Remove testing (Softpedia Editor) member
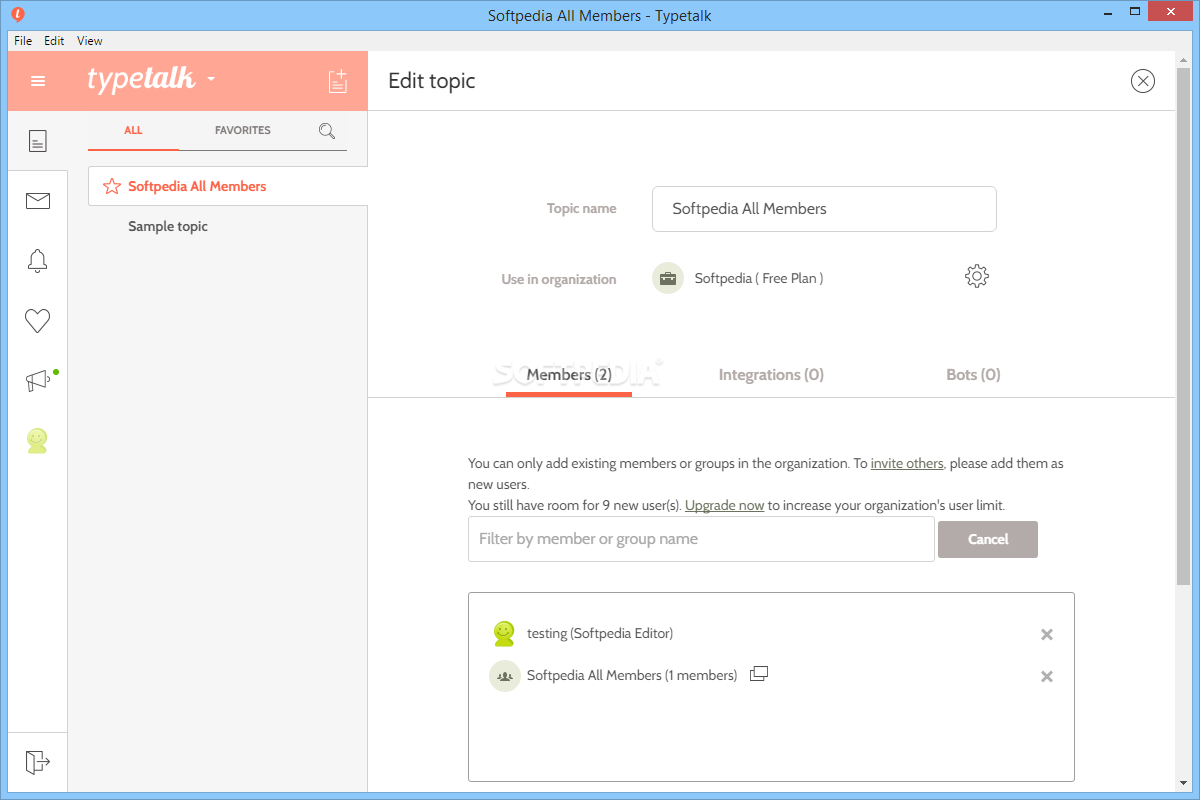The height and width of the screenshot is (800, 1200). (x=1047, y=634)
